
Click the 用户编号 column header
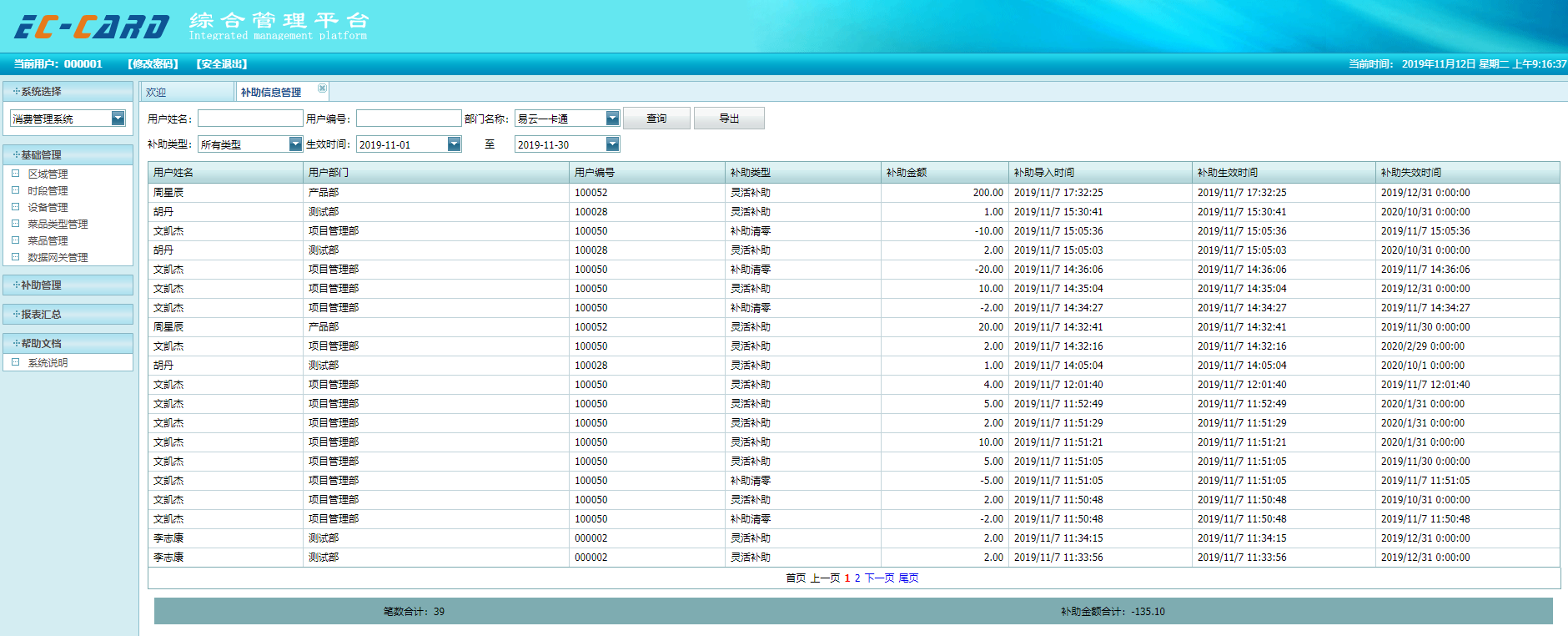[x=647, y=172]
